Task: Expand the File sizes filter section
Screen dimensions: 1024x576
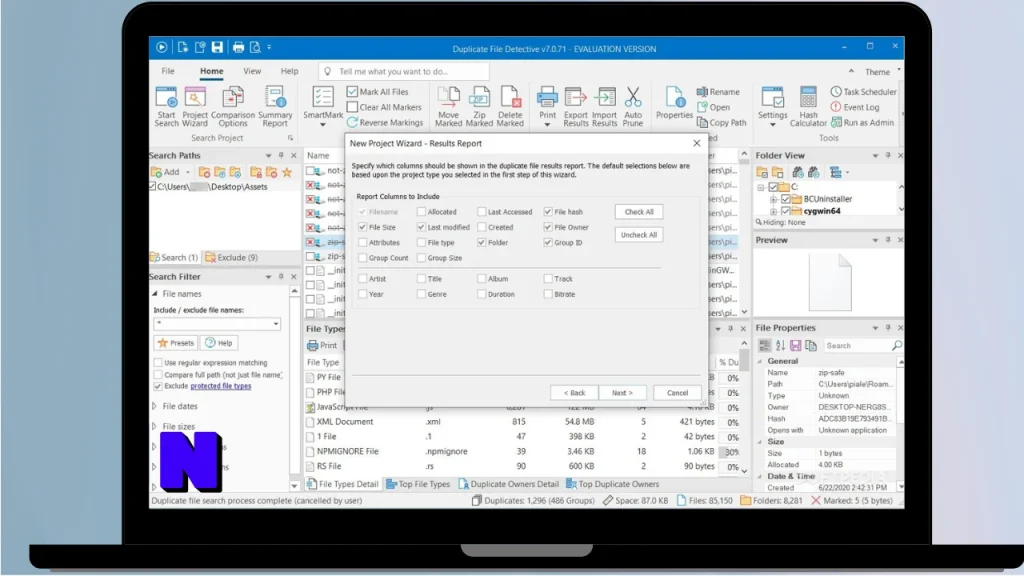Action: [155, 426]
